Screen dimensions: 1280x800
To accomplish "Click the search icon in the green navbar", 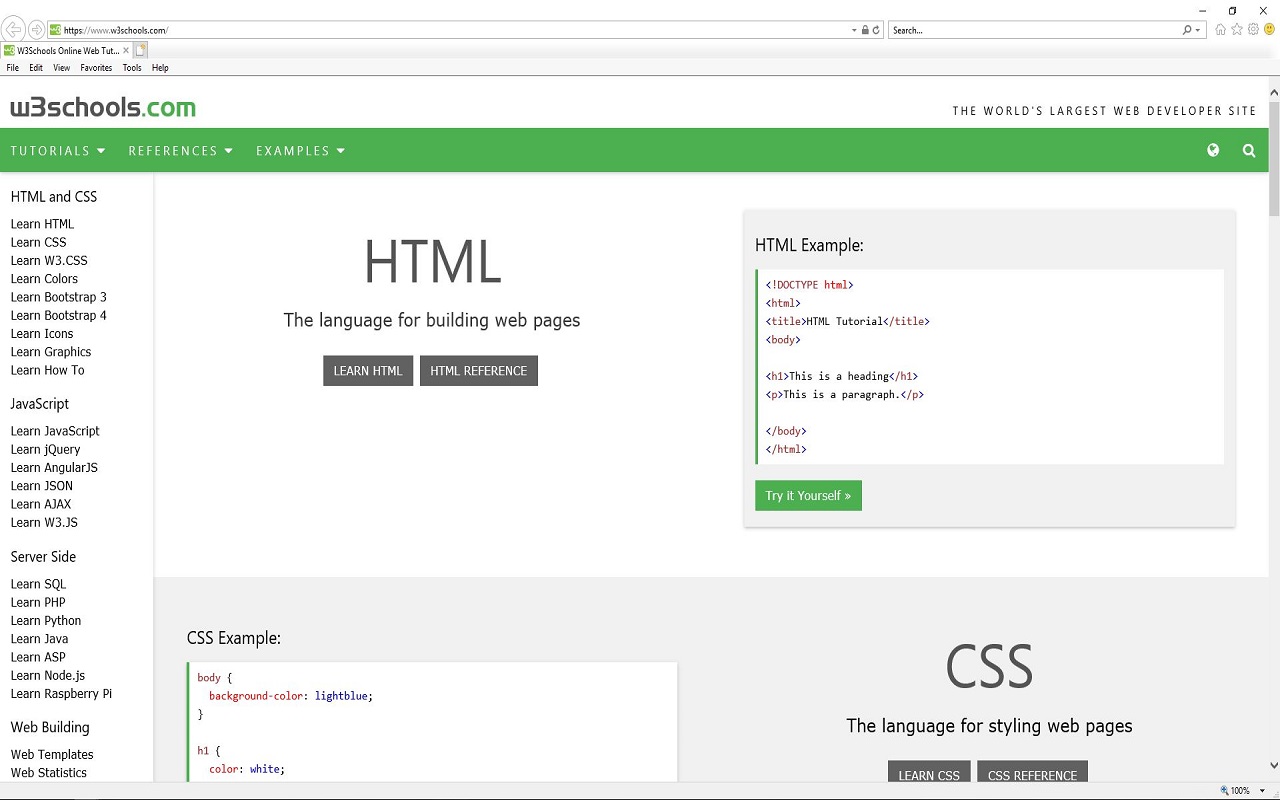I will click(x=1249, y=151).
